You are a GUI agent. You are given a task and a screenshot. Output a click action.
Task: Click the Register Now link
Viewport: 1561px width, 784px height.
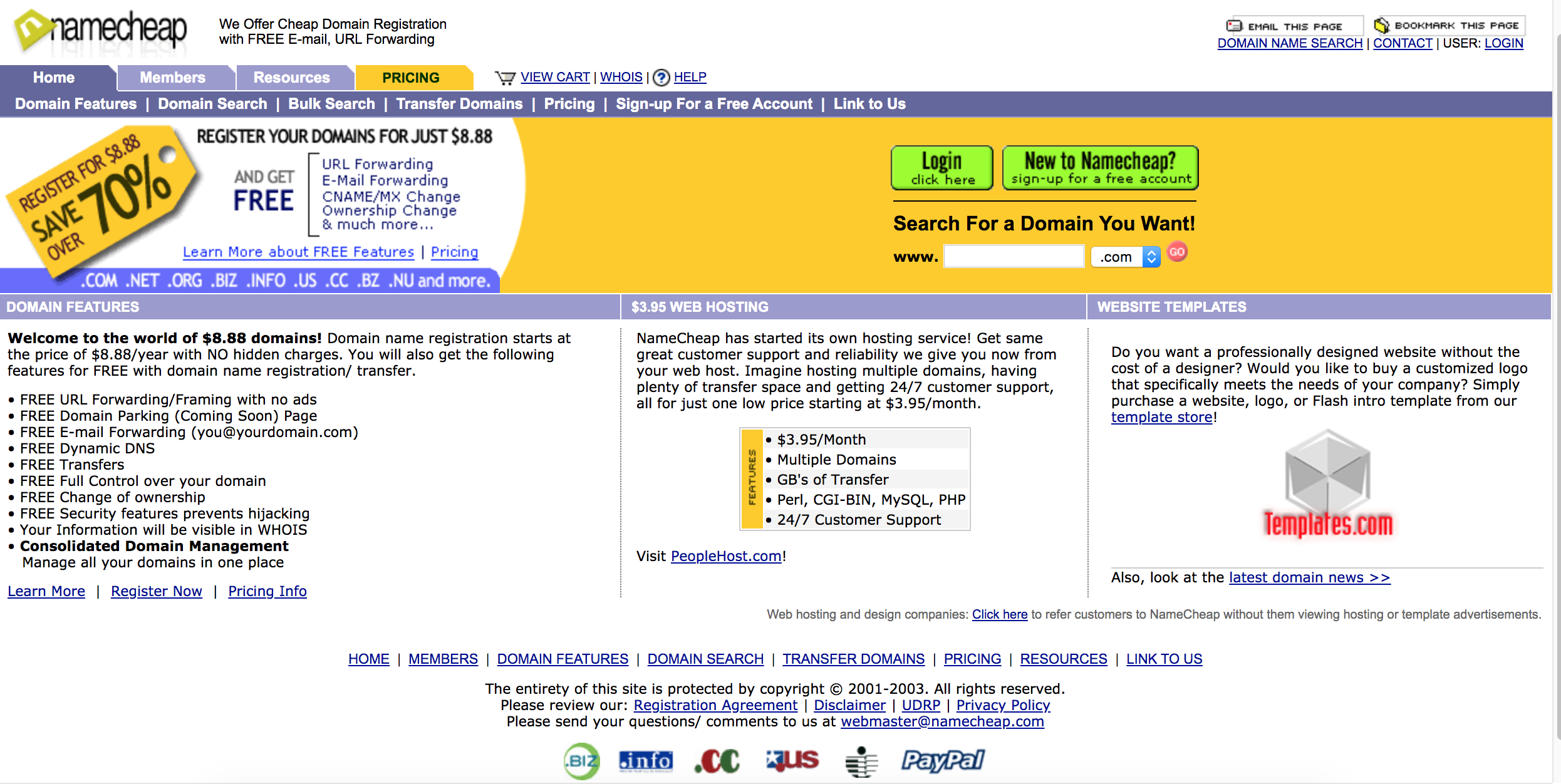pos(157,591)
